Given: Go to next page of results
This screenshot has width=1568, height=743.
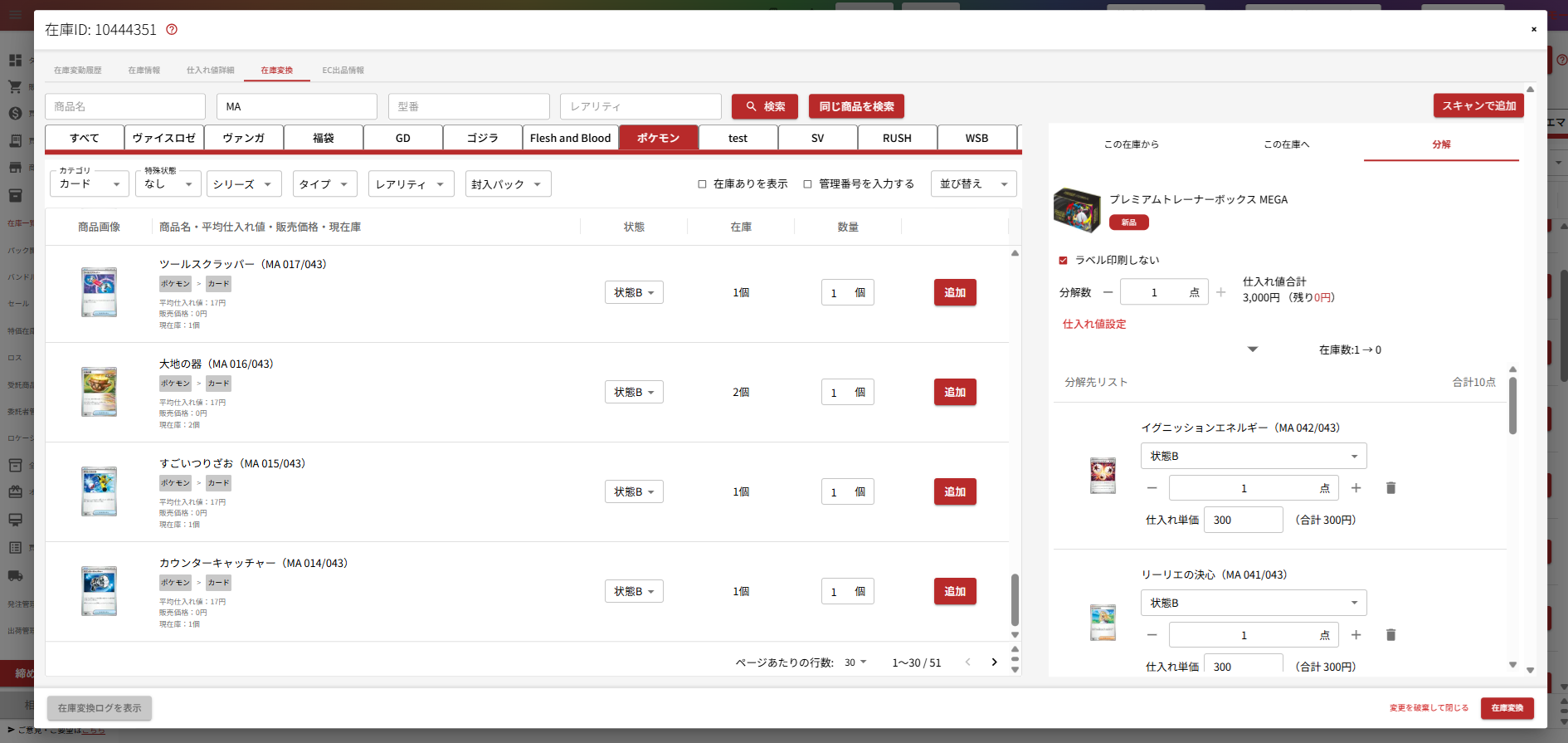Looking at the screenshot, I should point(994,662).
